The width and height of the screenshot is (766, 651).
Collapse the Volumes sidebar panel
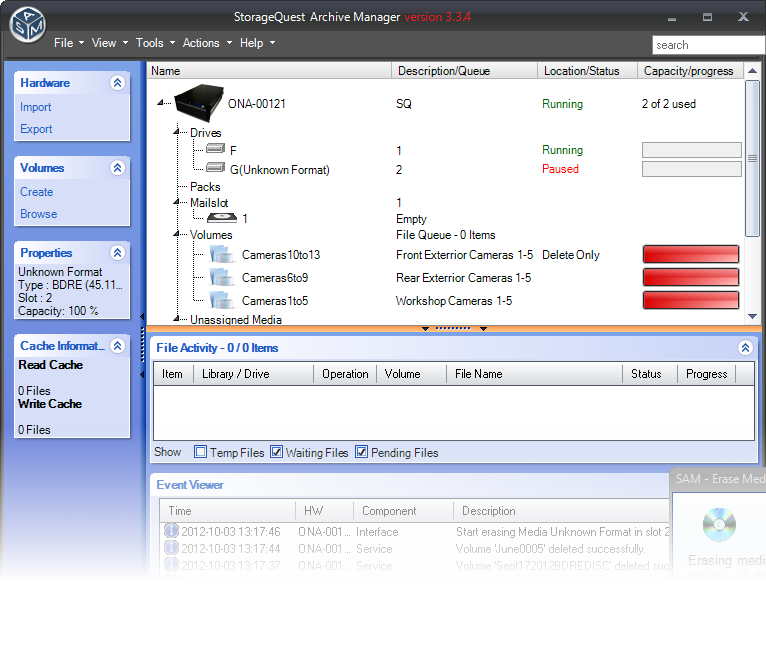click(117, 168)
